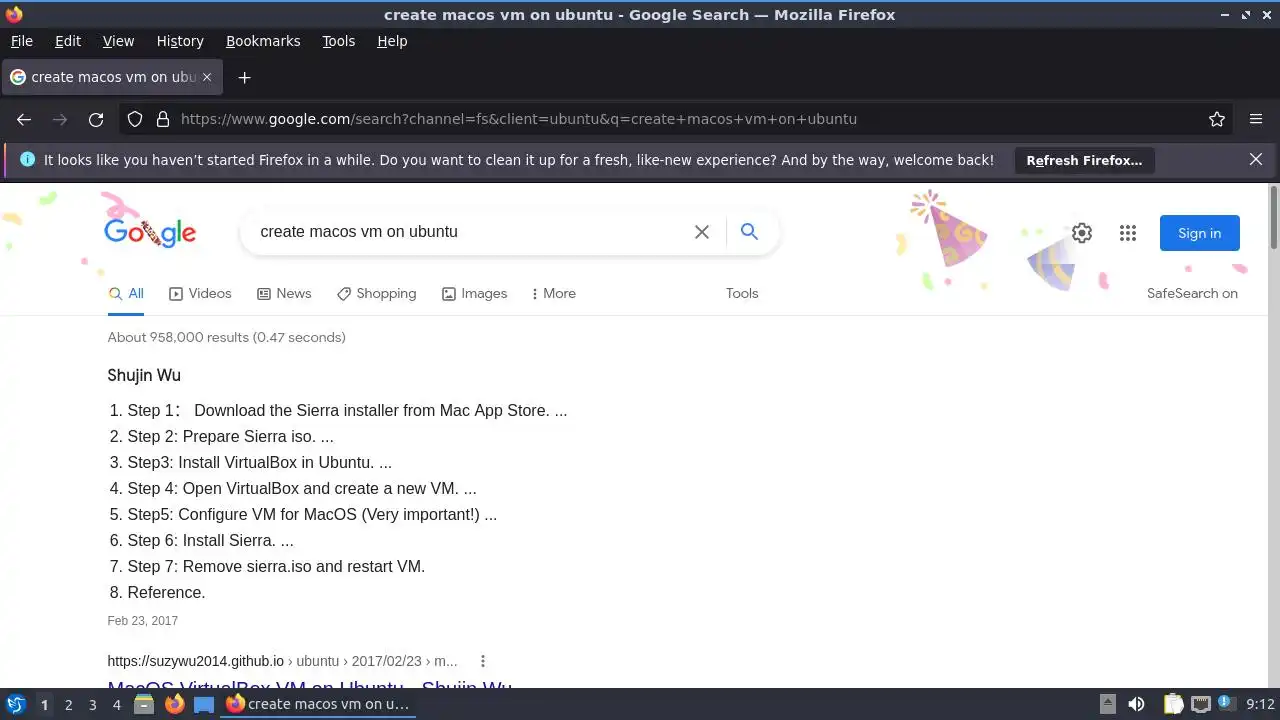View site security padlock information

pyautogui.click(x=163, y=119)
